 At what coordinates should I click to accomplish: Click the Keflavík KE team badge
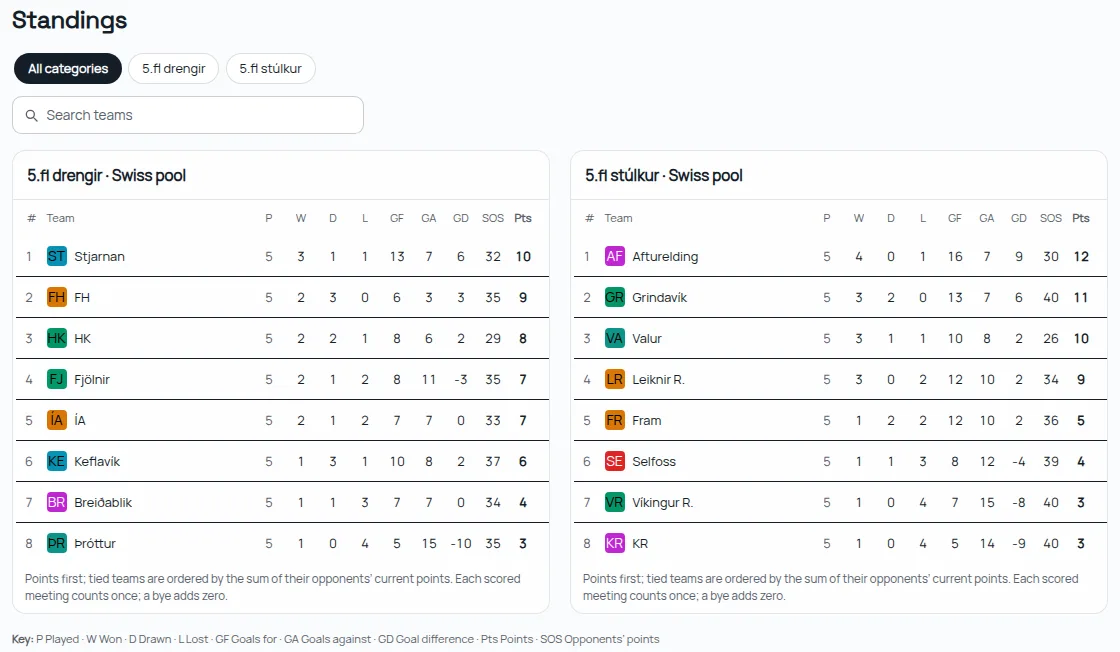point(56,461)
